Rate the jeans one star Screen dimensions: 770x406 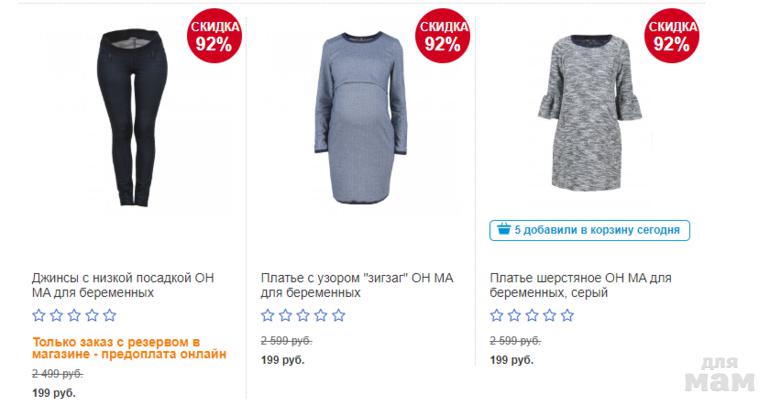(x=39, y=316)
